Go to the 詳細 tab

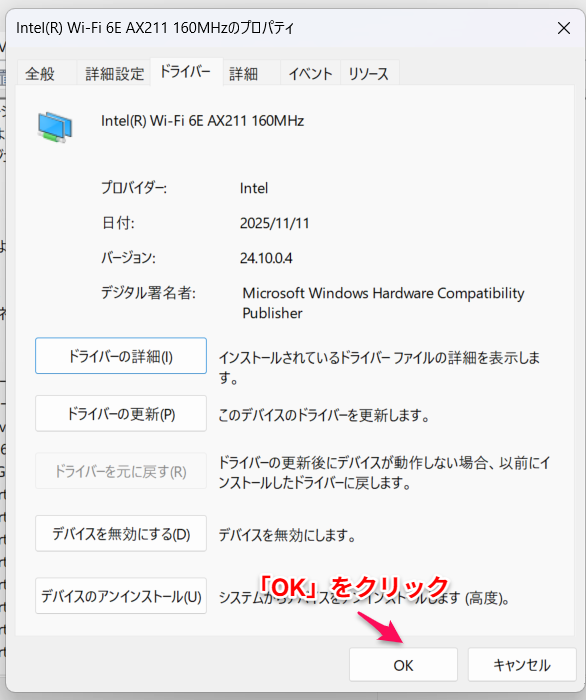tap(243, 74)
